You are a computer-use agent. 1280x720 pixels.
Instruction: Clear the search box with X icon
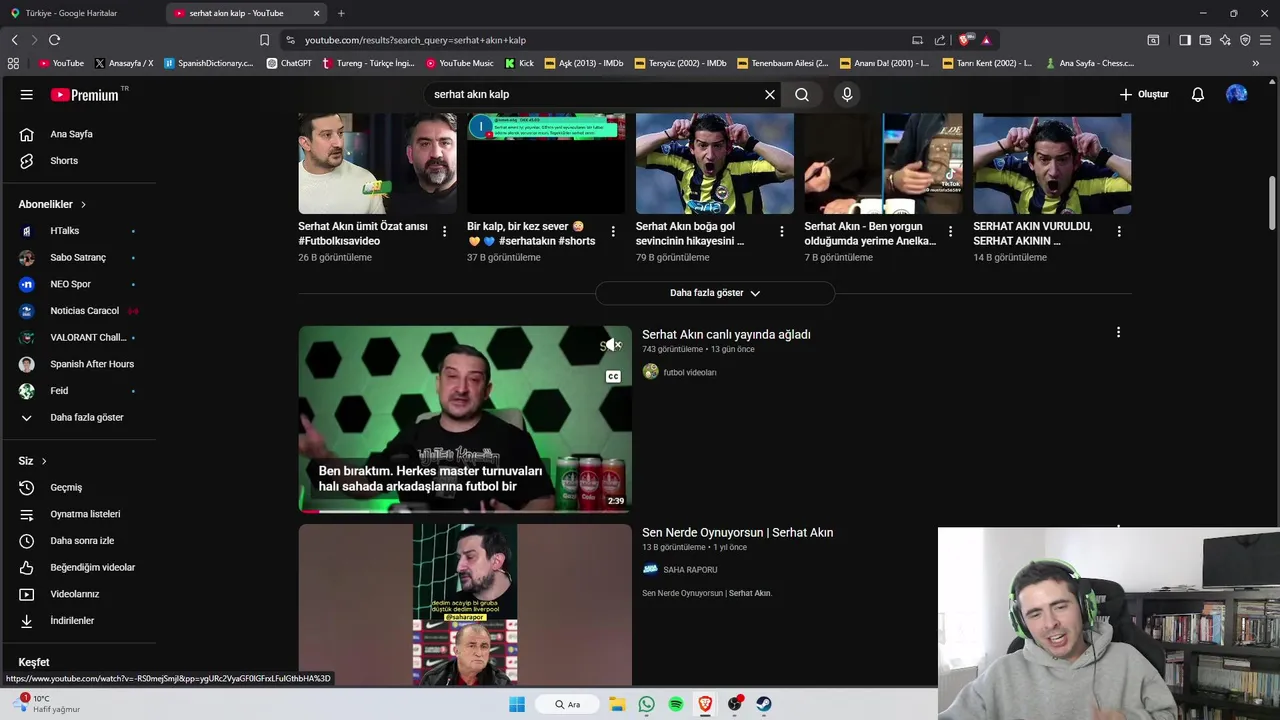tap(770, 95)
